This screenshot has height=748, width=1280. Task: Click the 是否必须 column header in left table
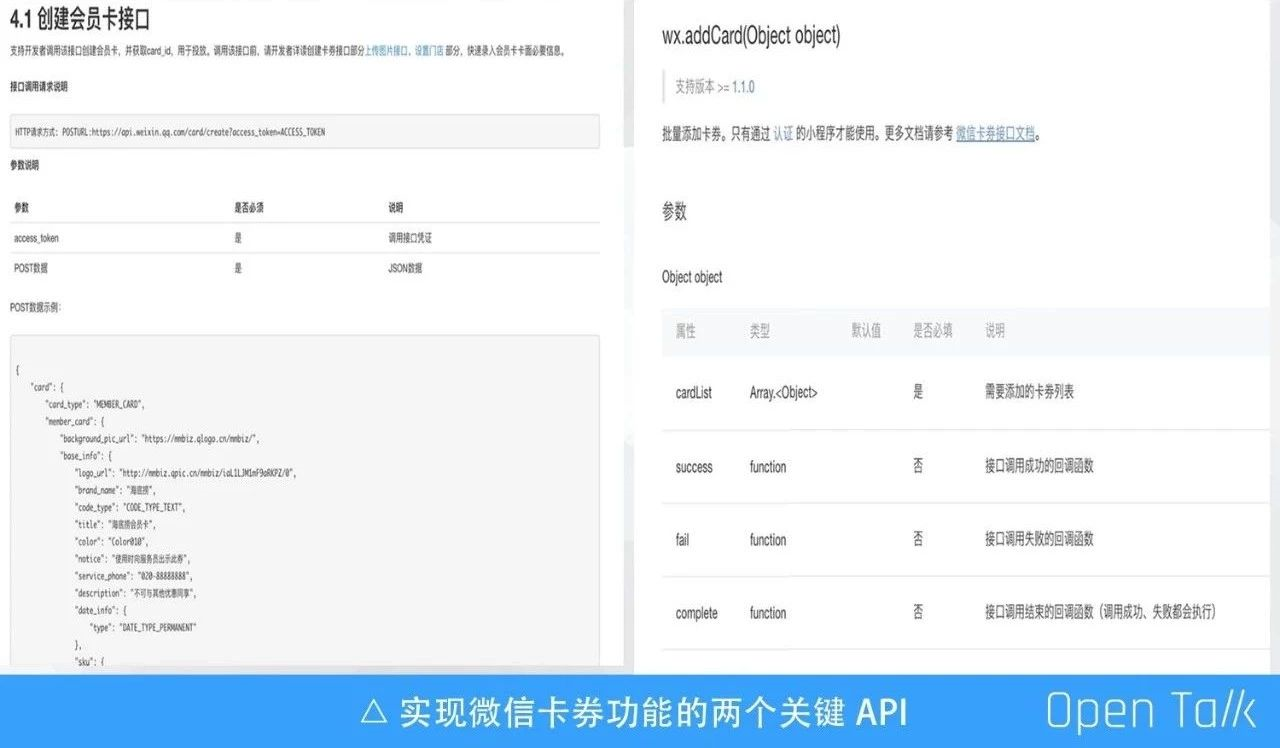(x=248, y=208)
